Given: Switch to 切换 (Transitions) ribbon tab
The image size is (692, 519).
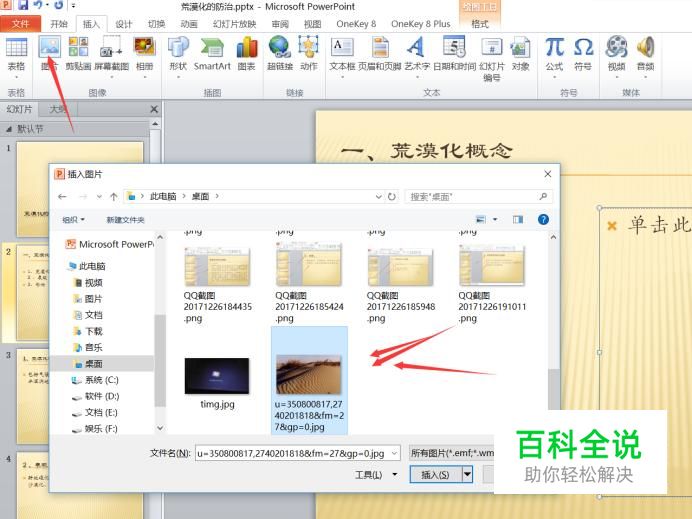Looking at the screenshot, I should coord(156,24).
